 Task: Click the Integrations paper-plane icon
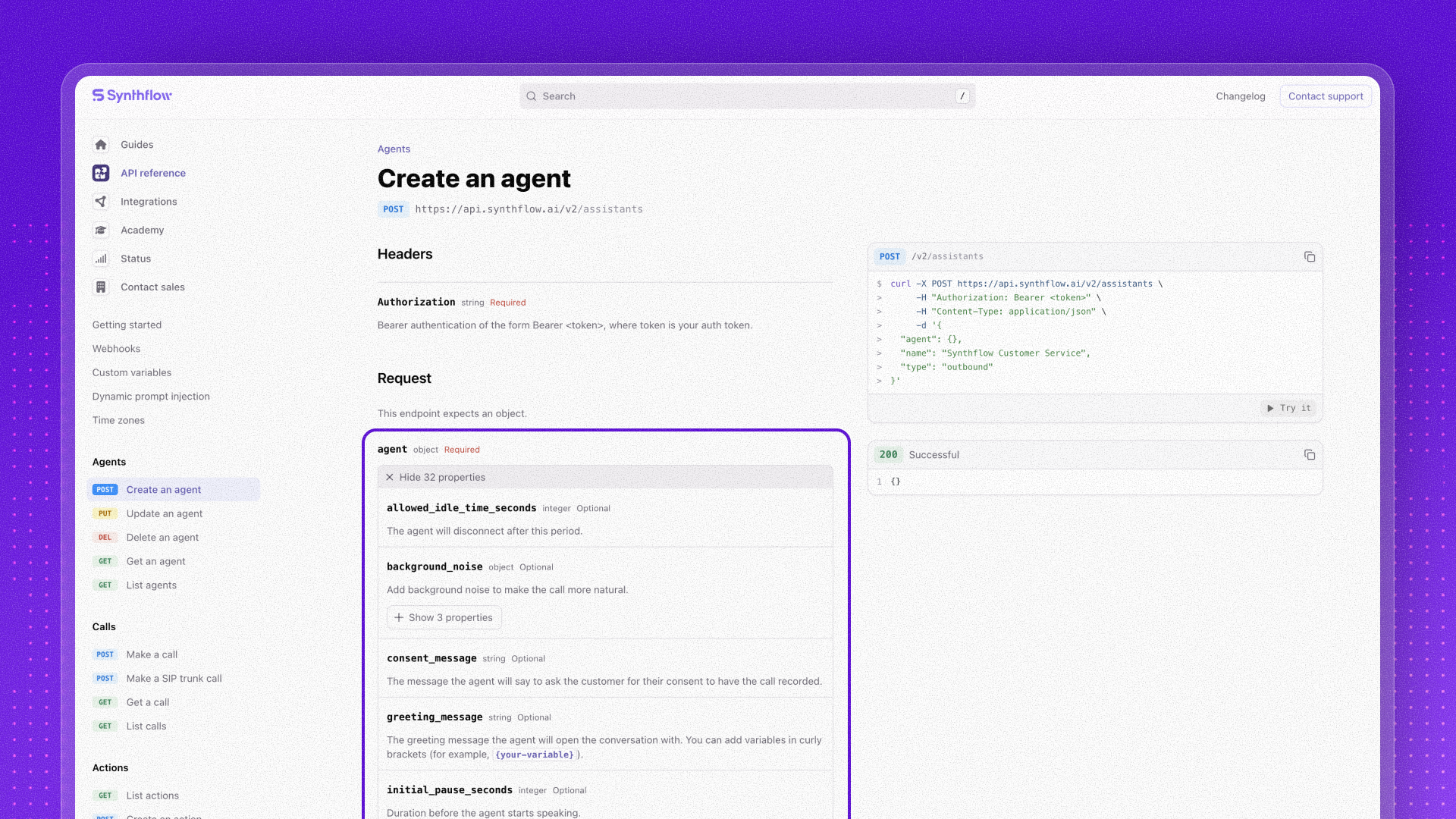click(101, 202)
